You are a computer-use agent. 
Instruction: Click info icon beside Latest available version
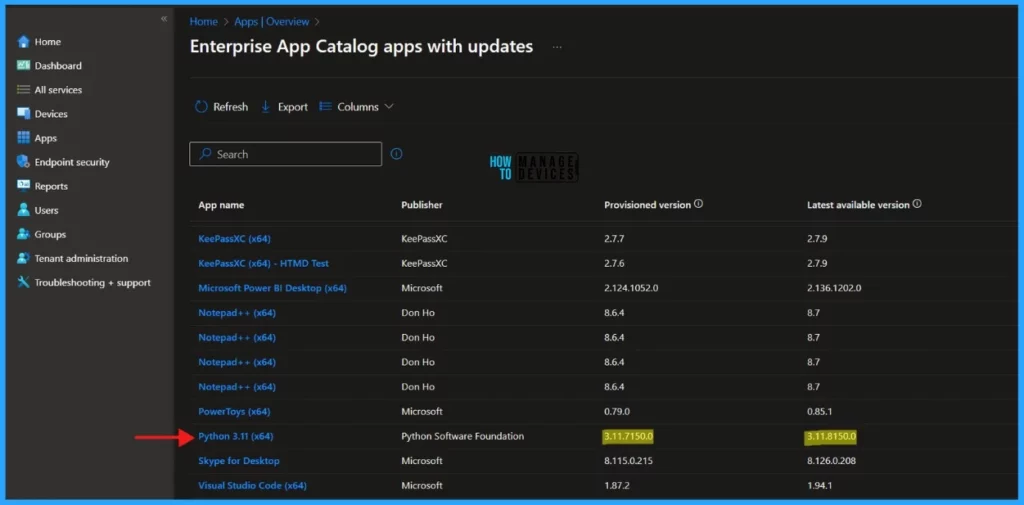pos(917,204)
